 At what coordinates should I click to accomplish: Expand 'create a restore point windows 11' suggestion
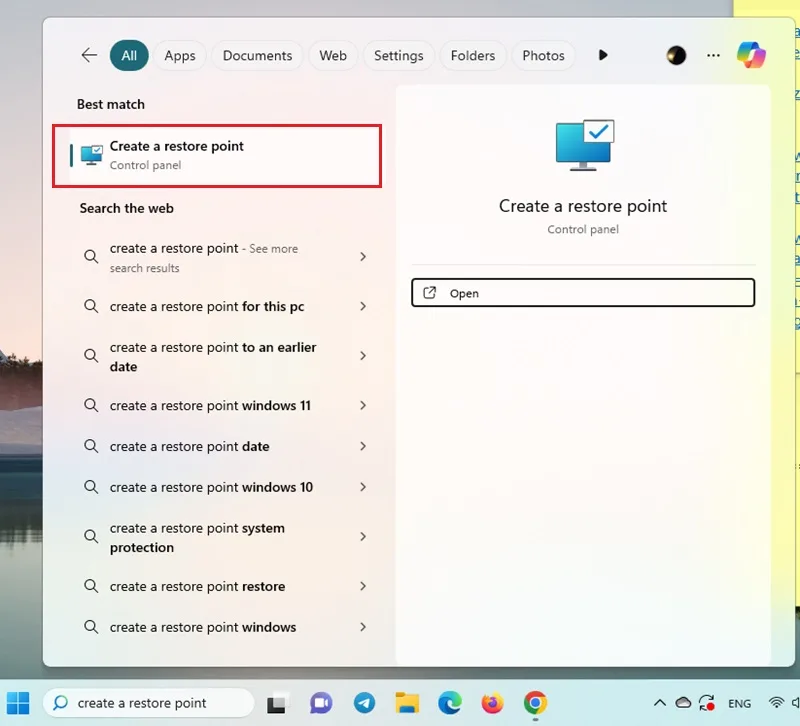click(363, 405)
